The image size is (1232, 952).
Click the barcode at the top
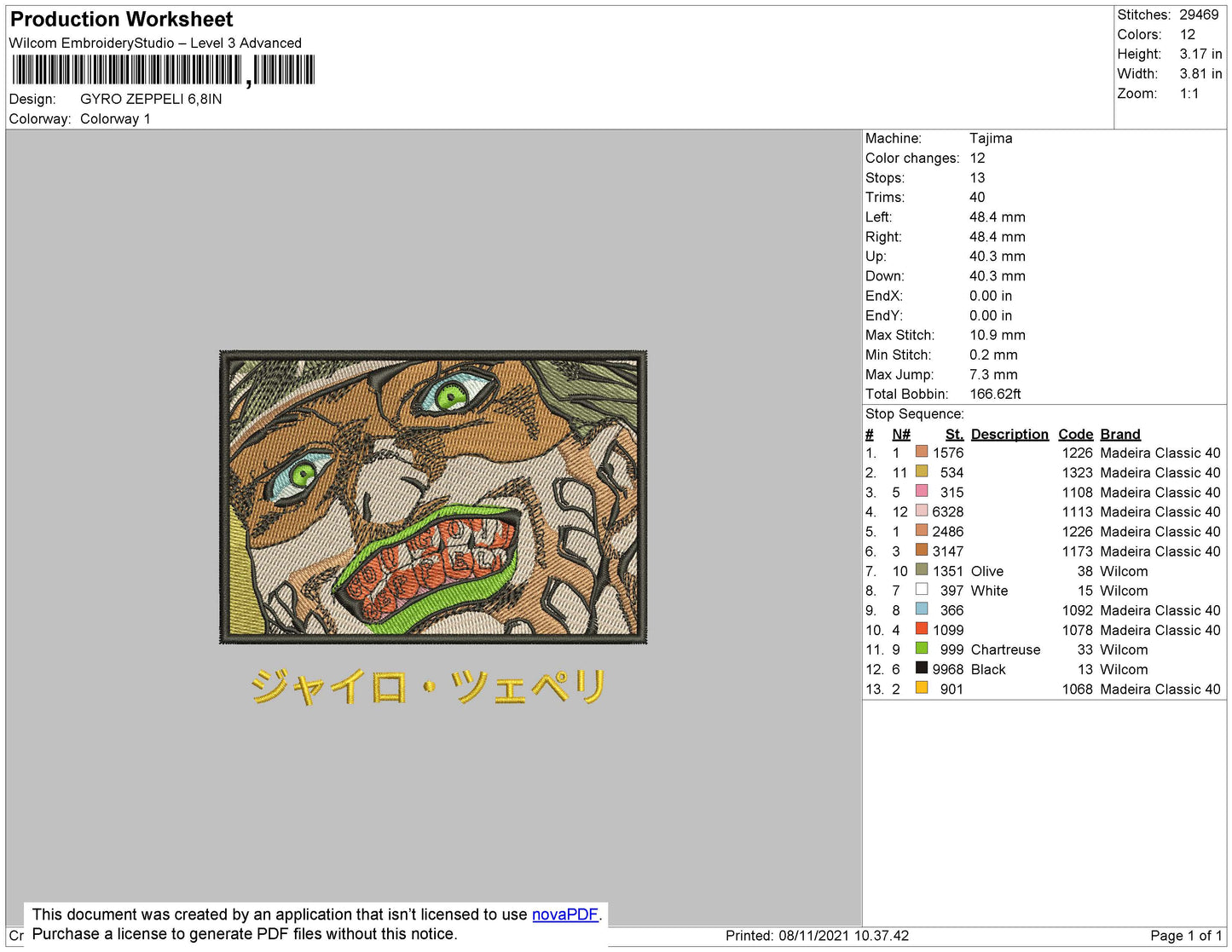(164, 70)
